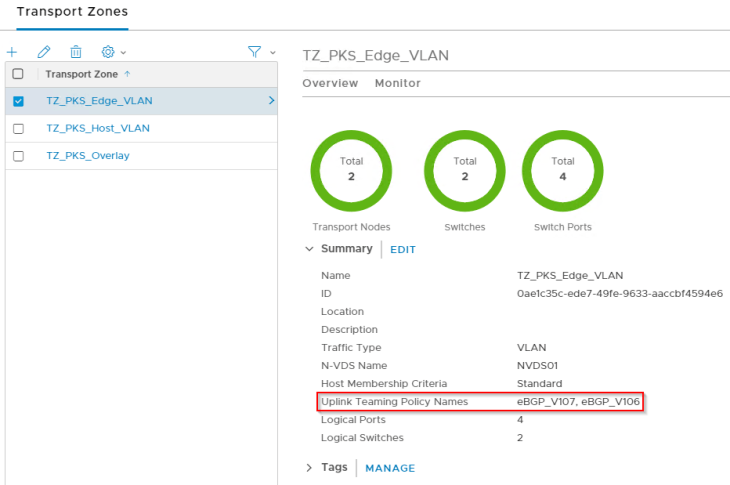Click the Switch Ports total ring
730x485 pixels.
click(x=563, y=169)
